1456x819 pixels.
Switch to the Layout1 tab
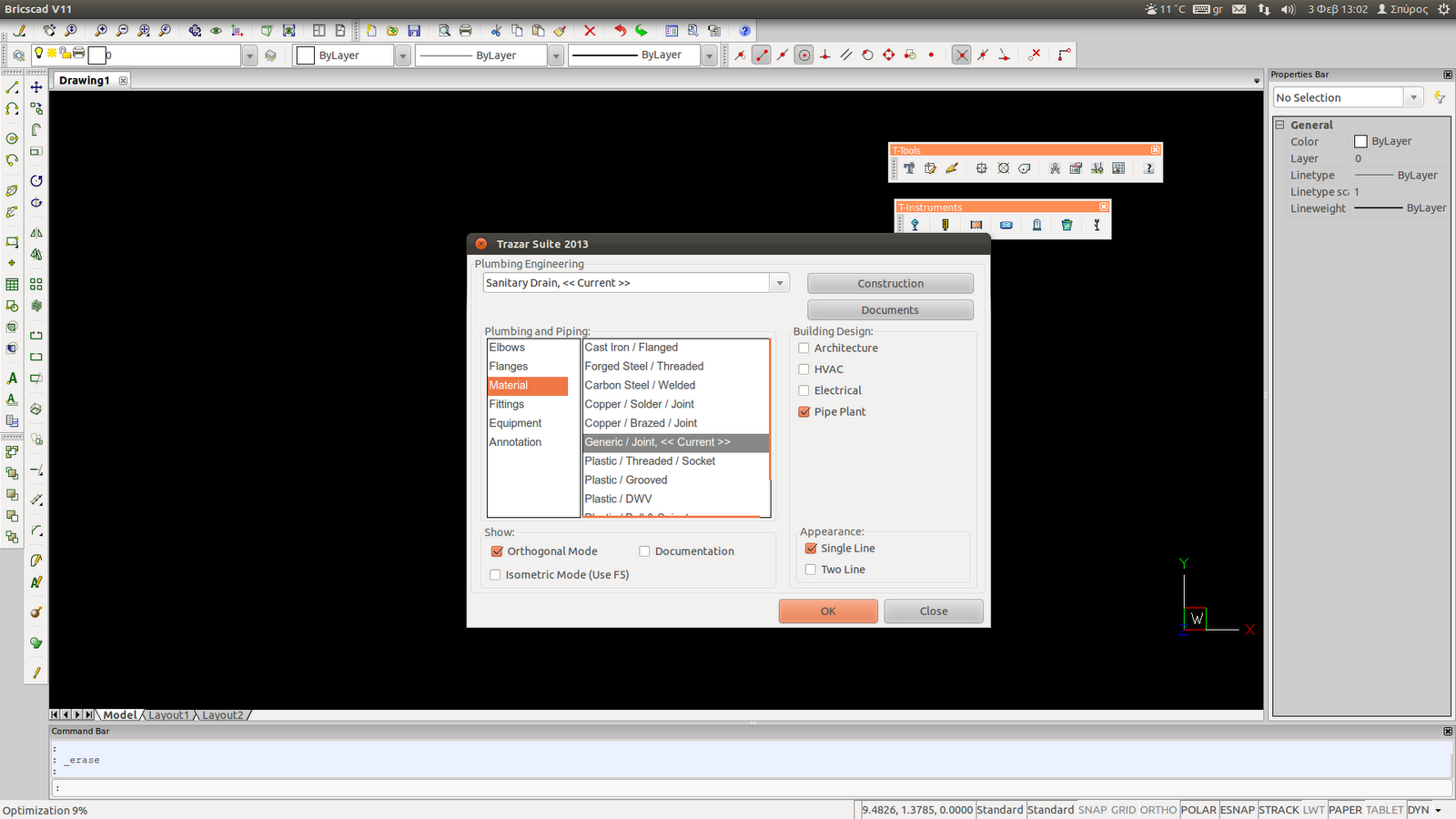tap(169, 714)
